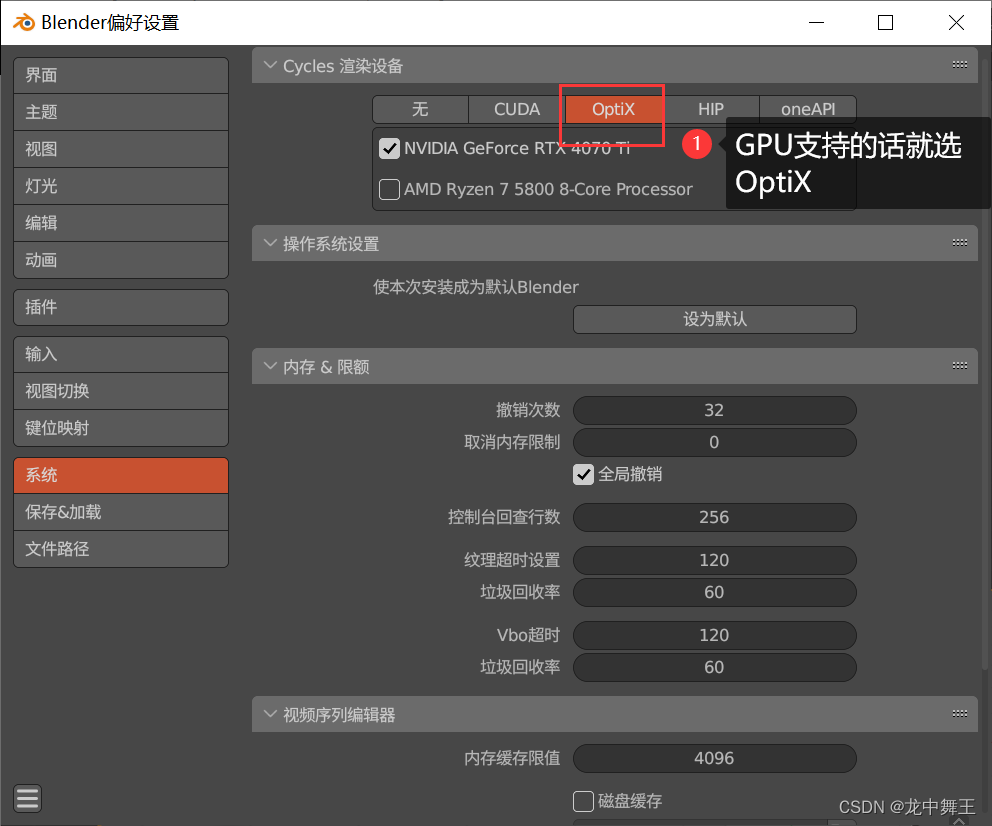Select the OptiX render device tab
The image size is (992, 826).
[x=613, y=109]
